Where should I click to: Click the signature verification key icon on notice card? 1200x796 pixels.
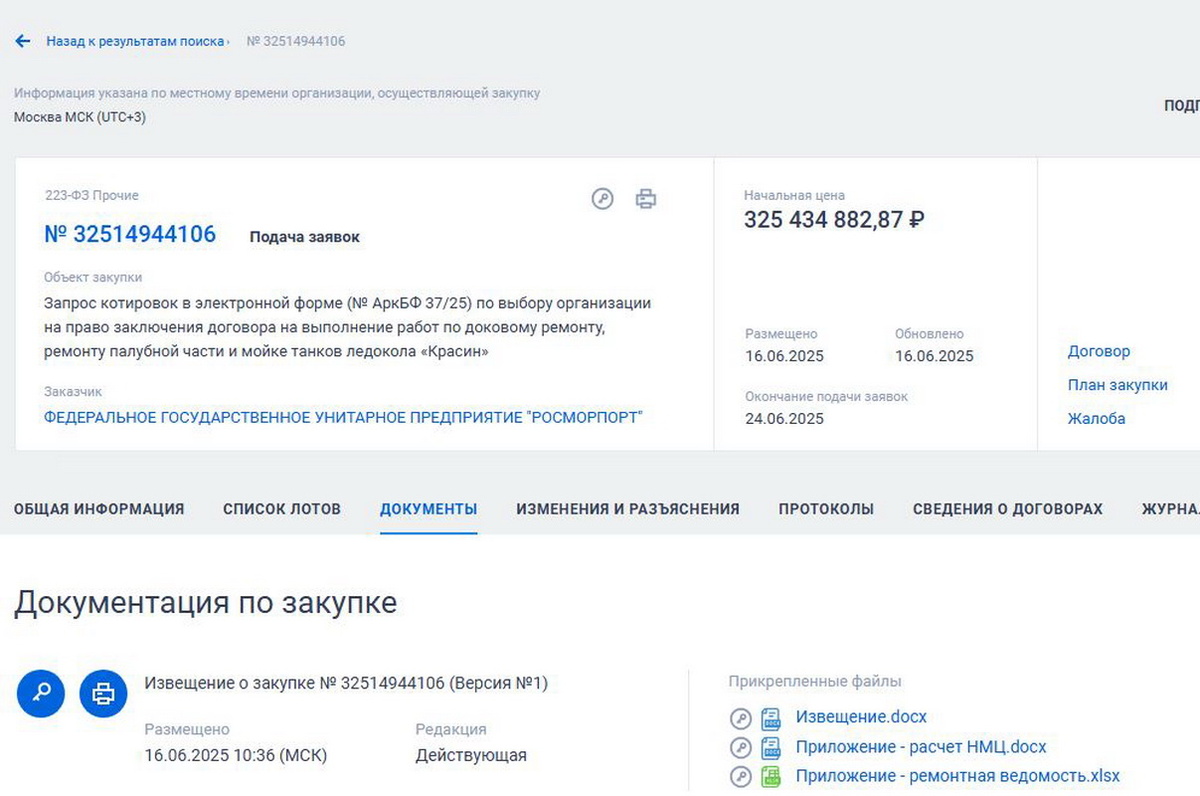pos(601,199)
